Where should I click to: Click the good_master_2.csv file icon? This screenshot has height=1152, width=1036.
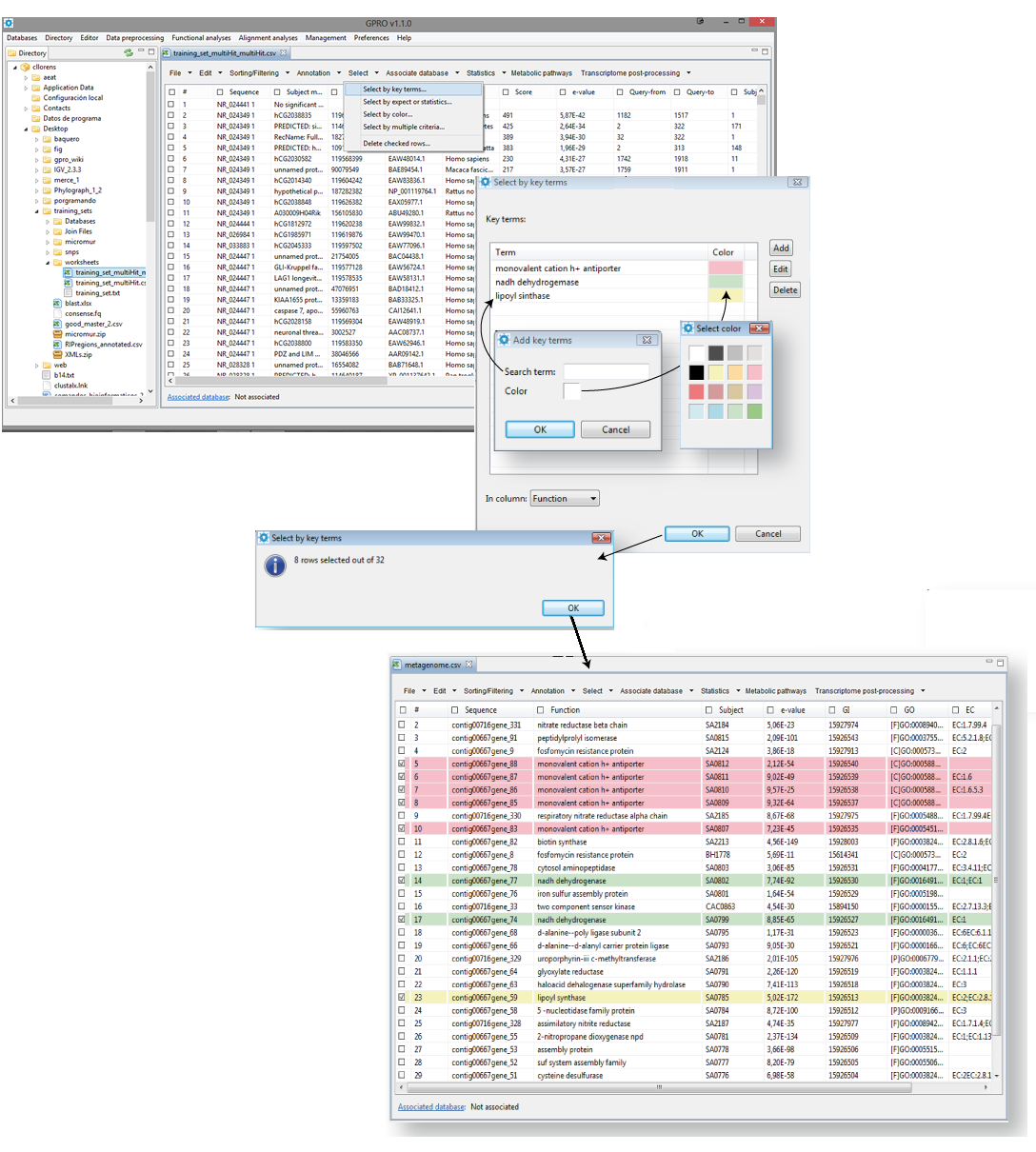click(57, 324)
